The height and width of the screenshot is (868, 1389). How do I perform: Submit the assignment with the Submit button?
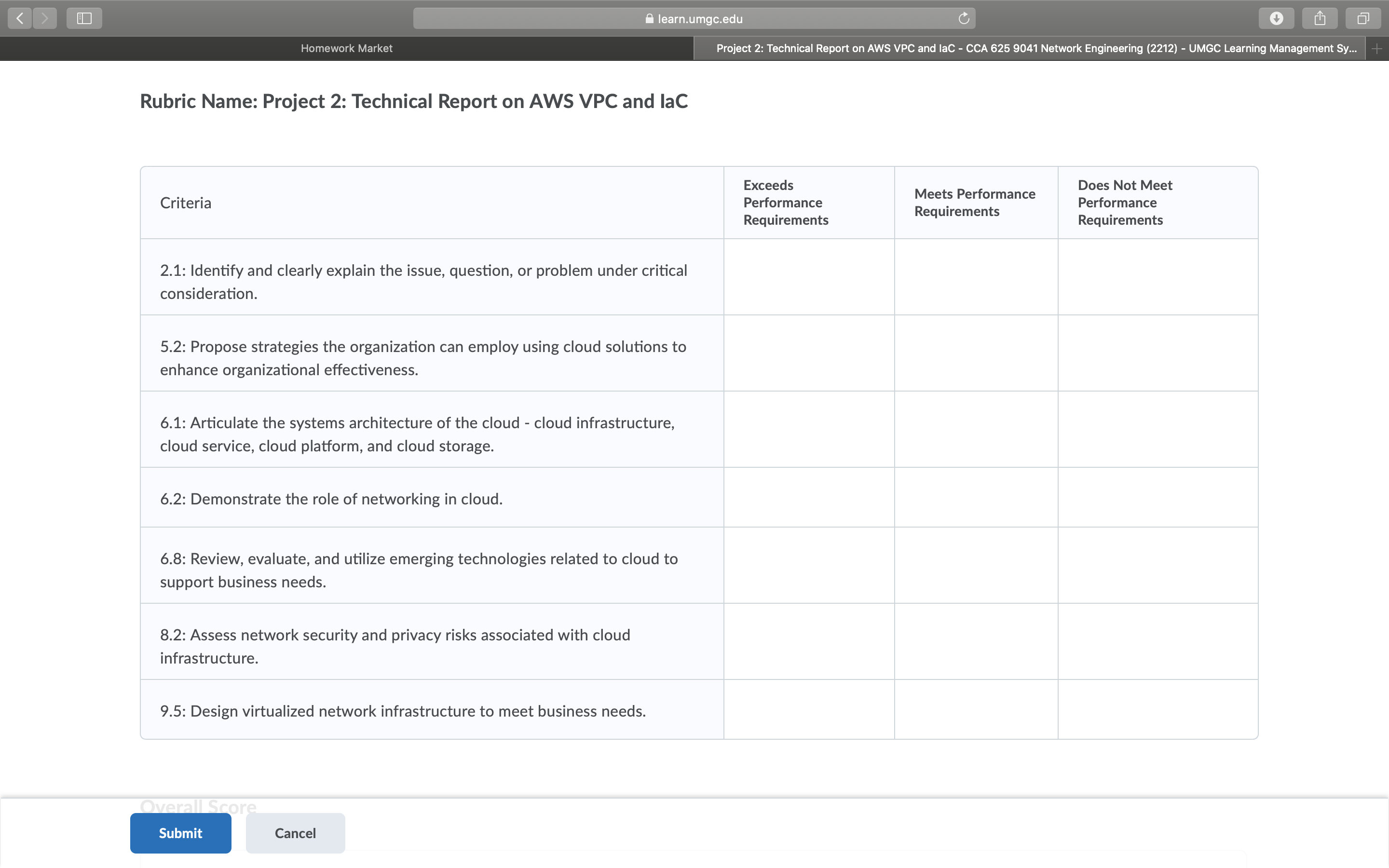click(x=181, y=833)
